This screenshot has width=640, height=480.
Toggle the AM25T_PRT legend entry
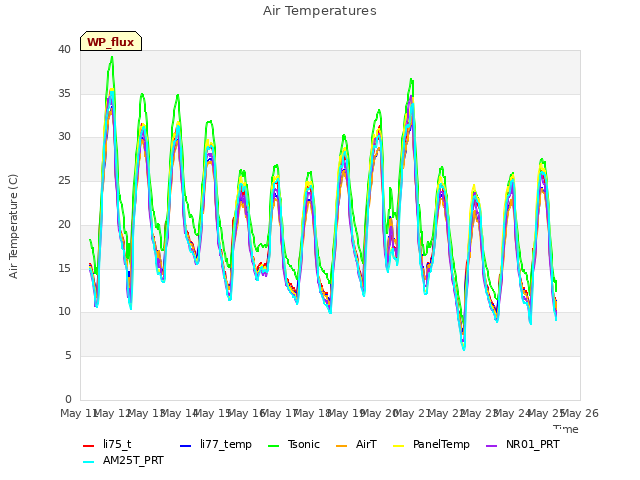click(123, 460)
